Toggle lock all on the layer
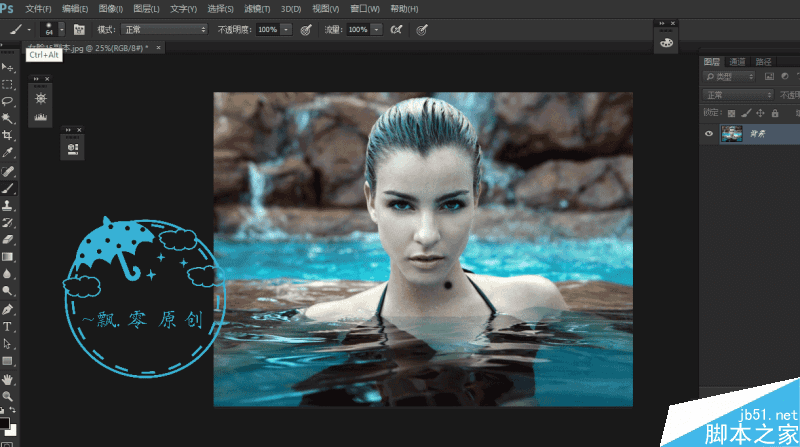 tap(774, 112)
